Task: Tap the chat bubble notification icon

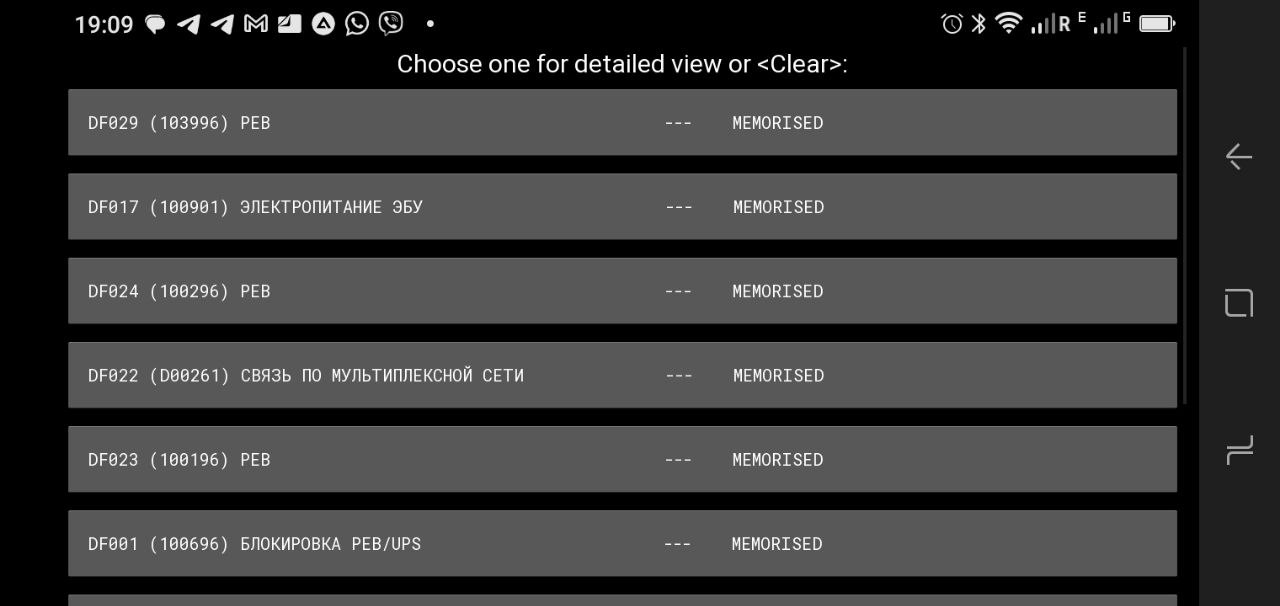Action: pyautogui.click(x=155, y=24)
